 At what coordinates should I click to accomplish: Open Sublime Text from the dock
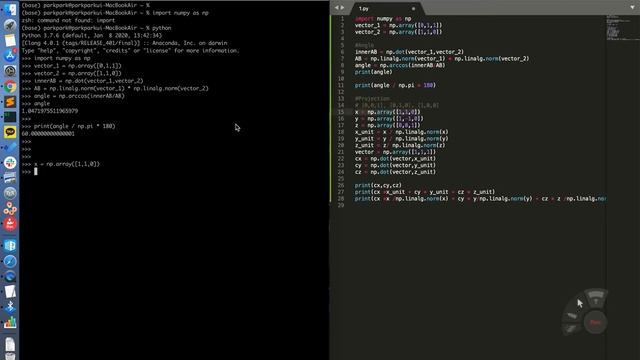[x=10, y=102]
